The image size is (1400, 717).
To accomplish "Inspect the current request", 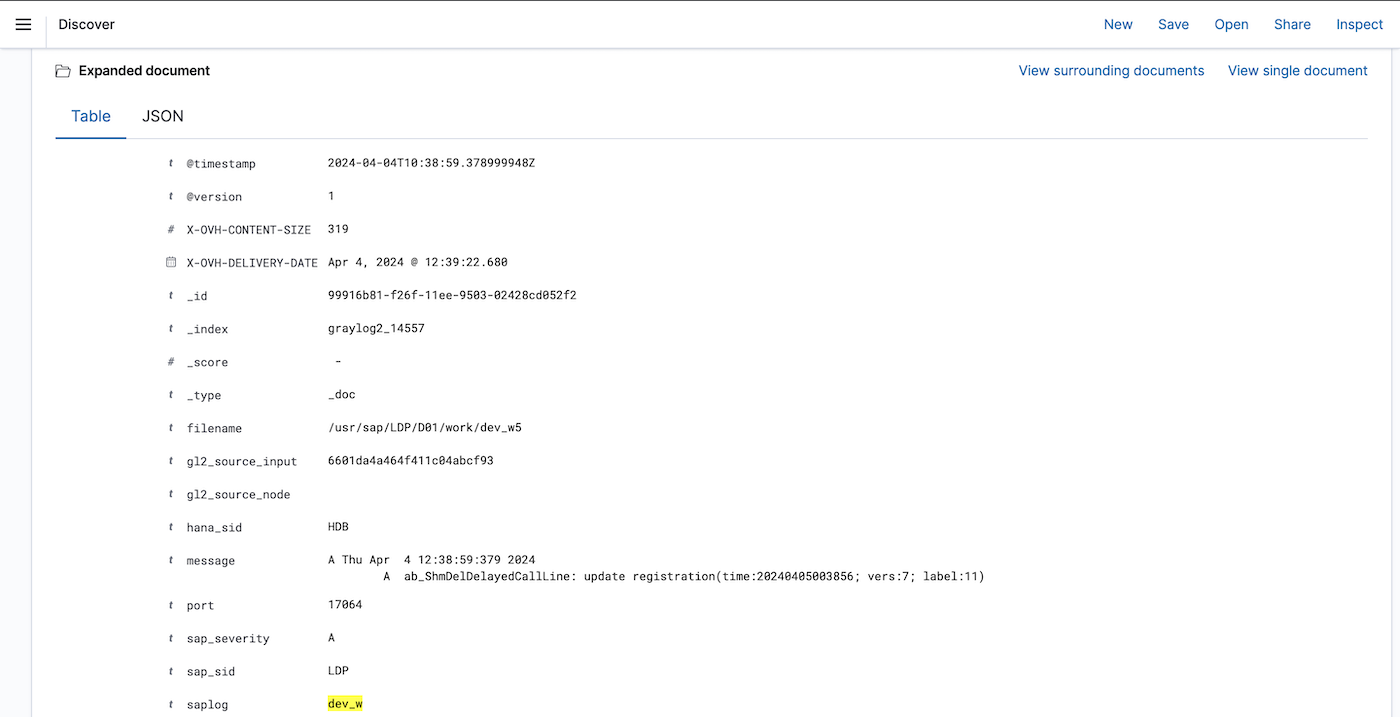I will (x=1359, y=24).
